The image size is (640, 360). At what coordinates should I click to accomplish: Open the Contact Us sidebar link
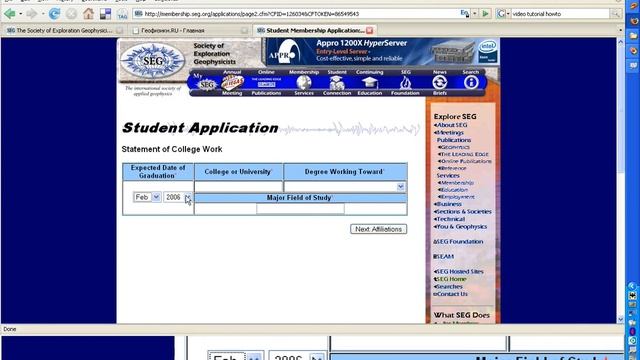click(x=451, y=294)
